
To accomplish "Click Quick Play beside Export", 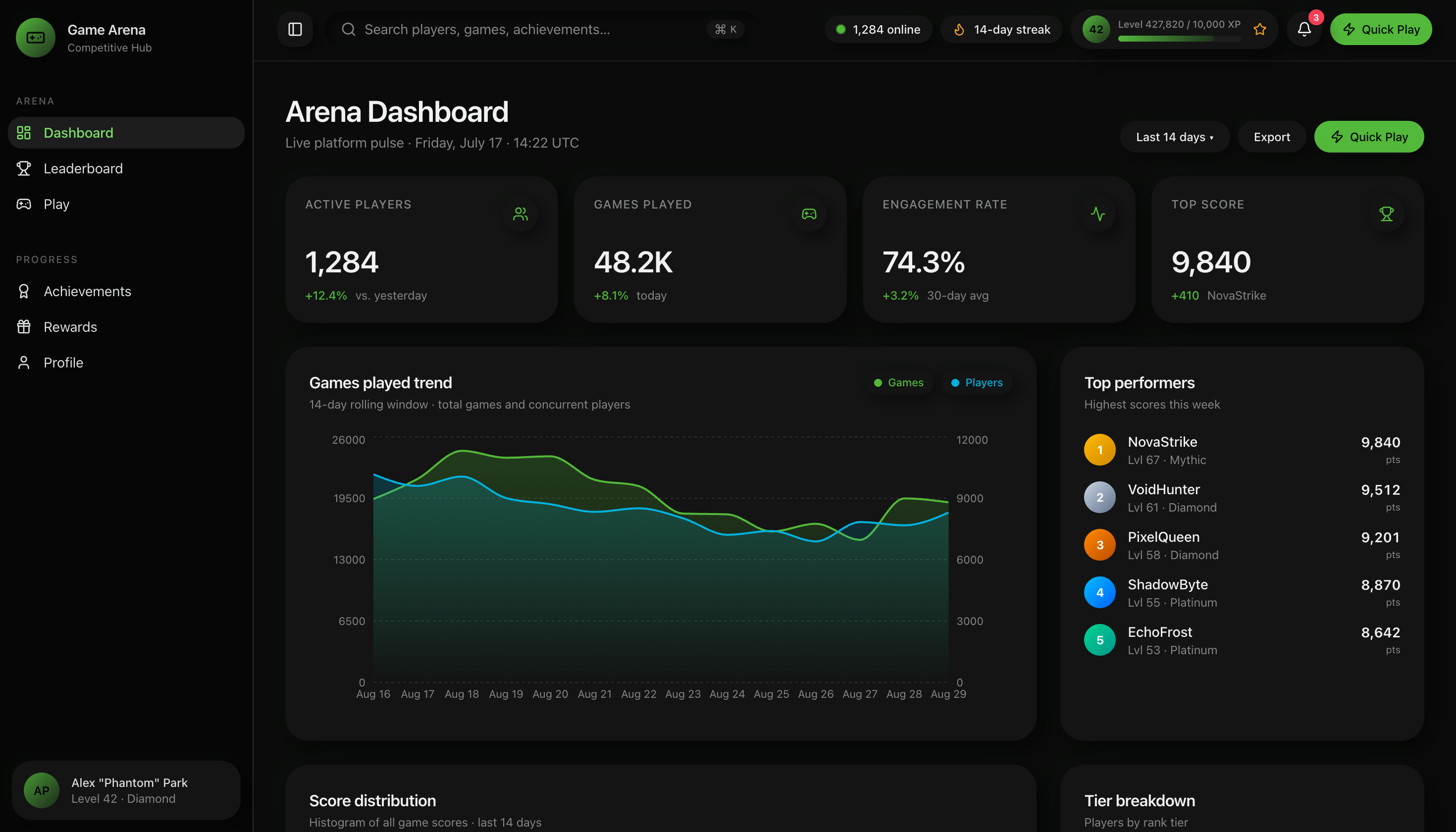I will 1368,137.
